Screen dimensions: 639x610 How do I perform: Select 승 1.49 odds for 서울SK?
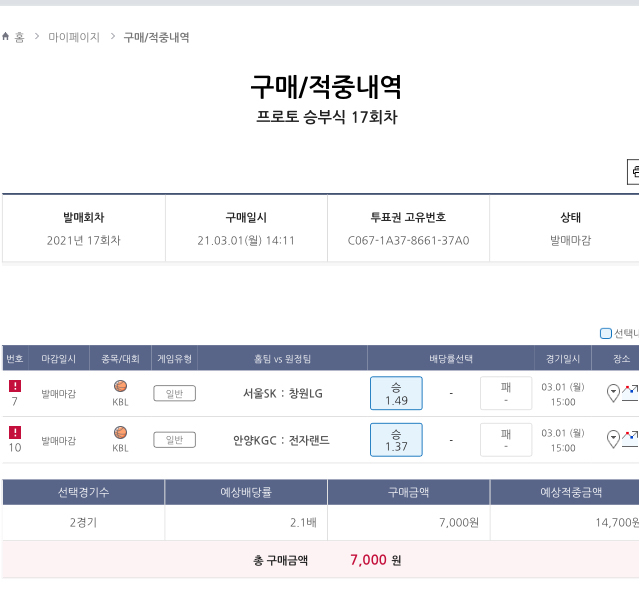coord(396,394)
